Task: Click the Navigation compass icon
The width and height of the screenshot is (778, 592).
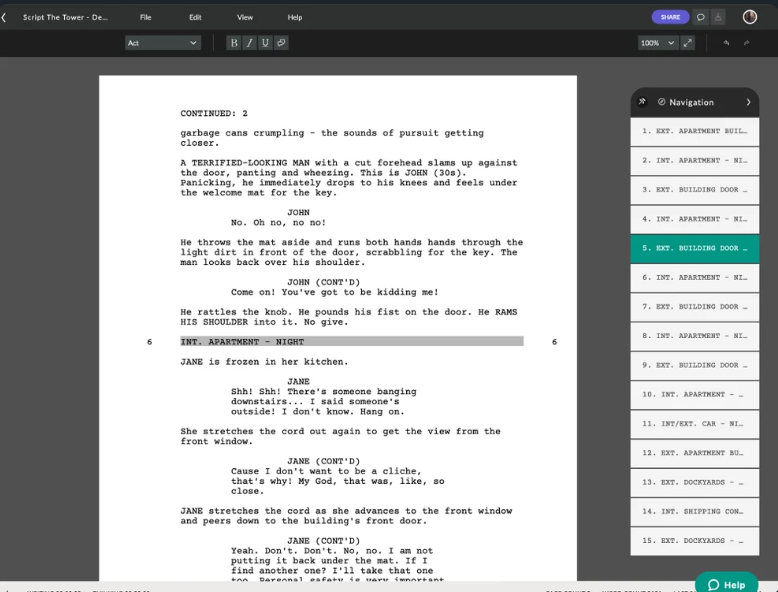Action: tap(661, 102)
